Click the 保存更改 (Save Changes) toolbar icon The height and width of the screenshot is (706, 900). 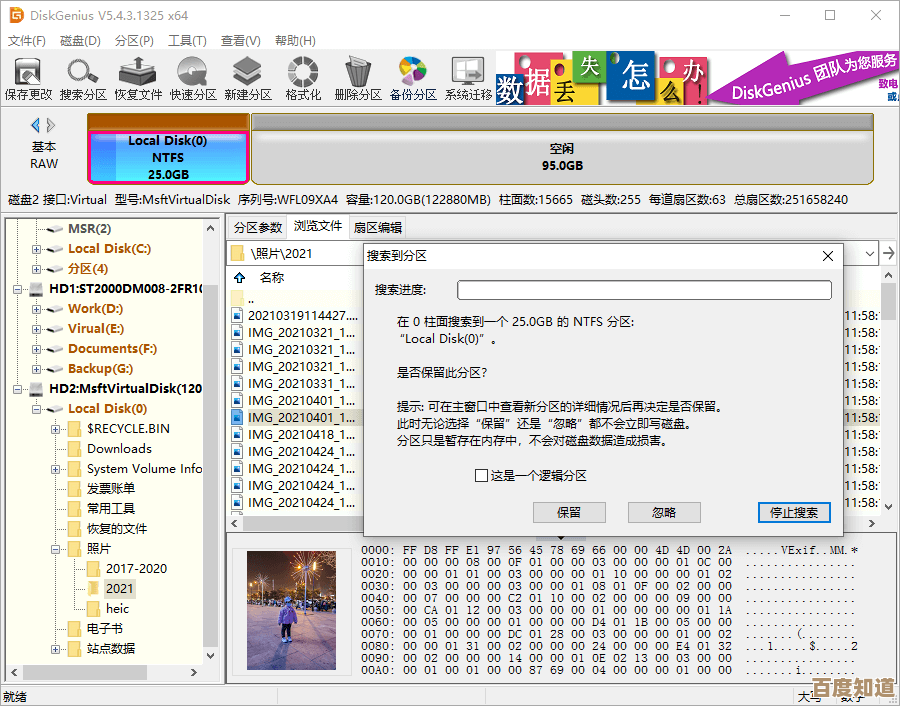(x=28, y=78)
